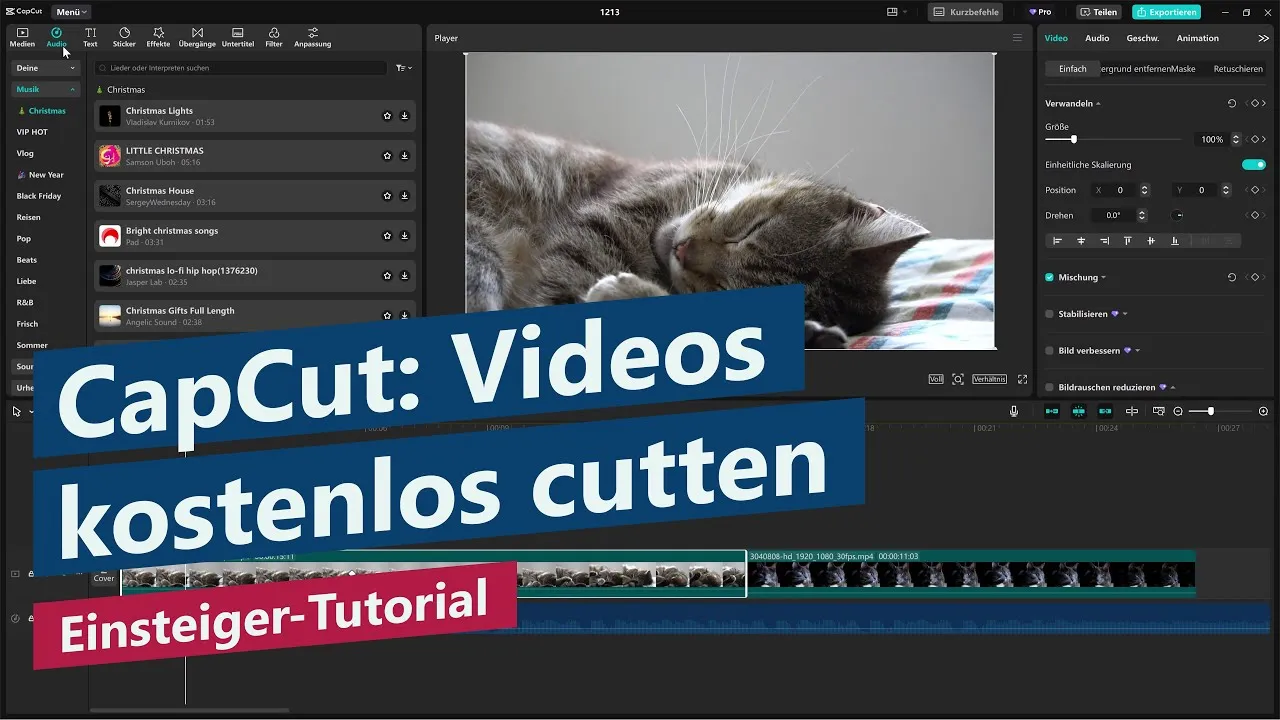The height and width of the screenshot is (720, 1280).
Task: Select the Maske sub-tab
Action: pos(1183,69)
